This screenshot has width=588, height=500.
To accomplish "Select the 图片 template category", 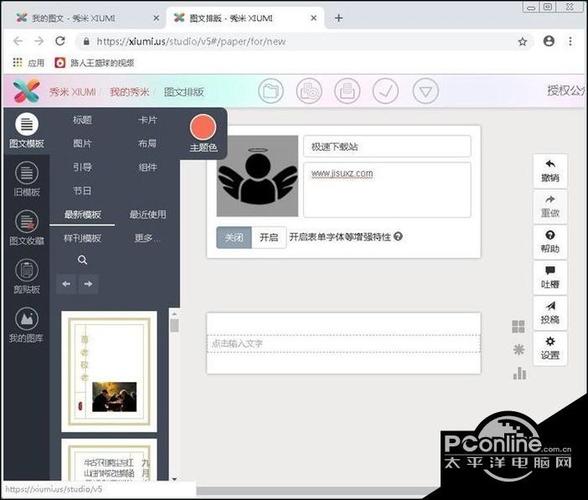I will [82, 143].
